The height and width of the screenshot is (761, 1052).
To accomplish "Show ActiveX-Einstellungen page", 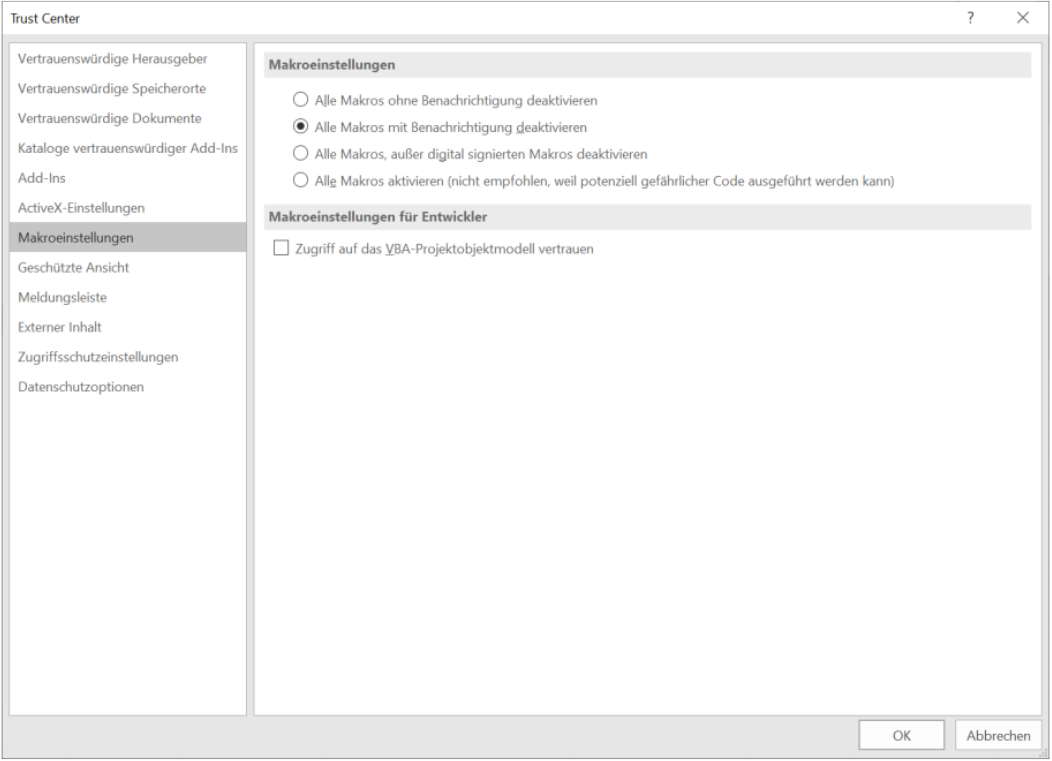I will point(81,208).
